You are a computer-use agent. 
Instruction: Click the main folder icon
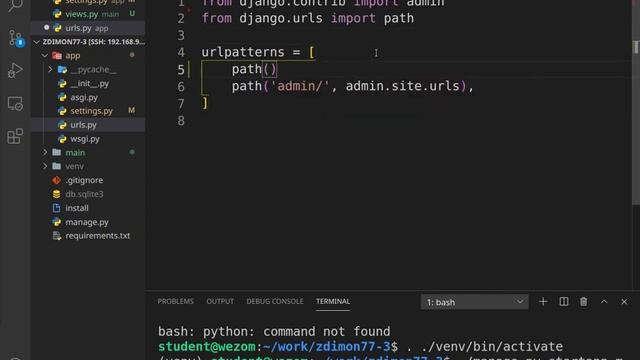click(57, 152)
